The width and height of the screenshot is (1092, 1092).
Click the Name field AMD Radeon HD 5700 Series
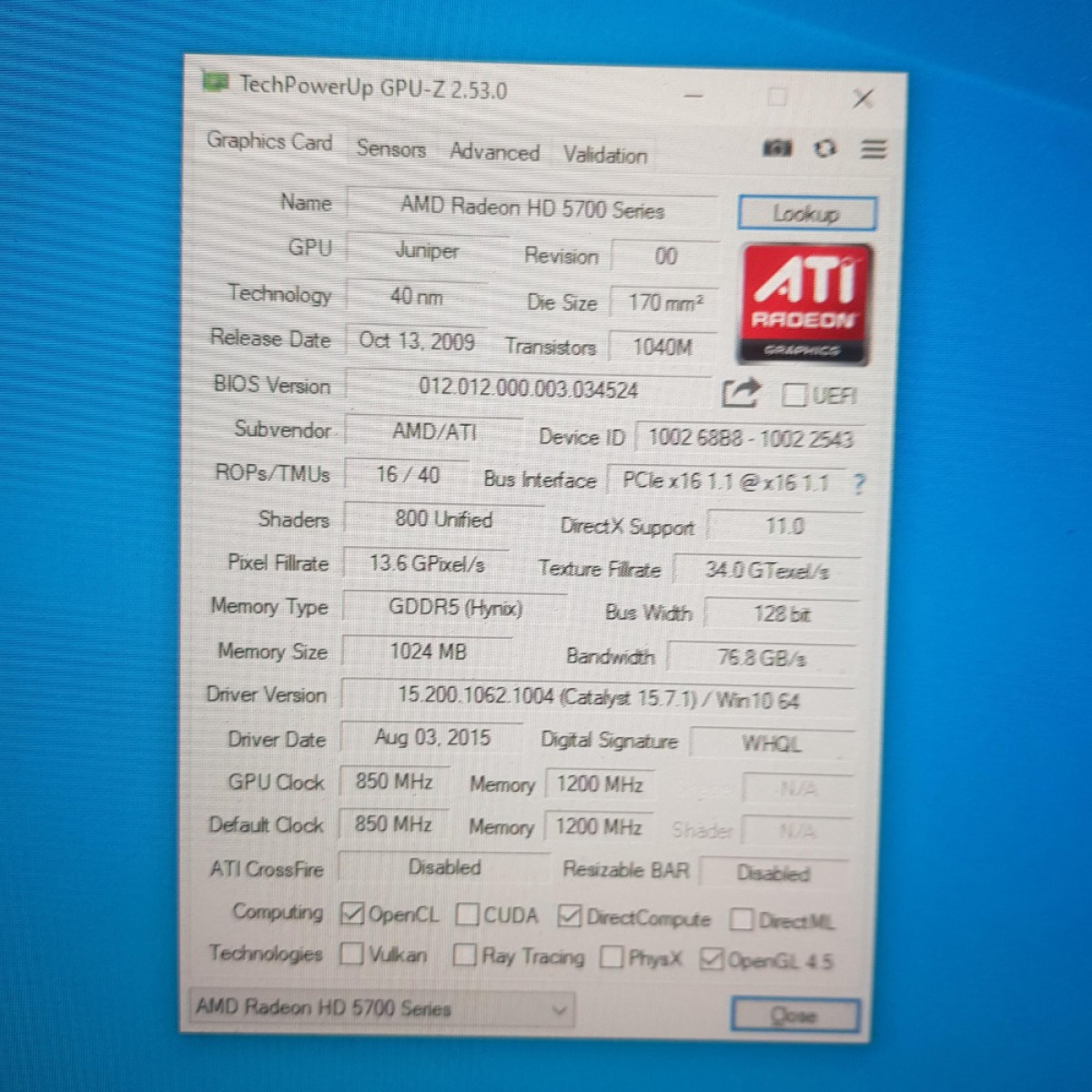pos(532,207)
